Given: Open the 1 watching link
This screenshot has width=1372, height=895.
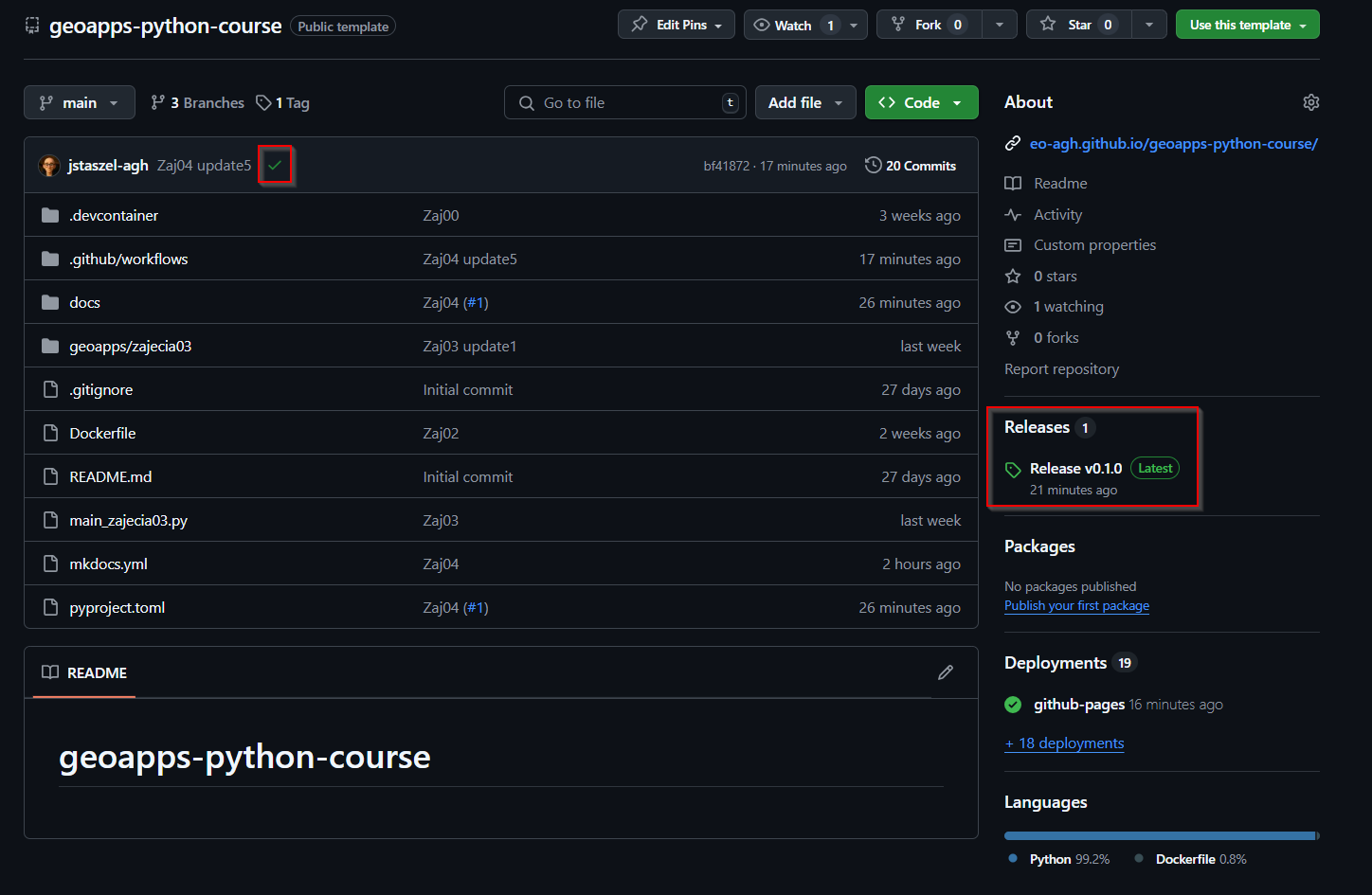Looking at the screenshot, I should pyautogui.click(x=1069, y=307).
